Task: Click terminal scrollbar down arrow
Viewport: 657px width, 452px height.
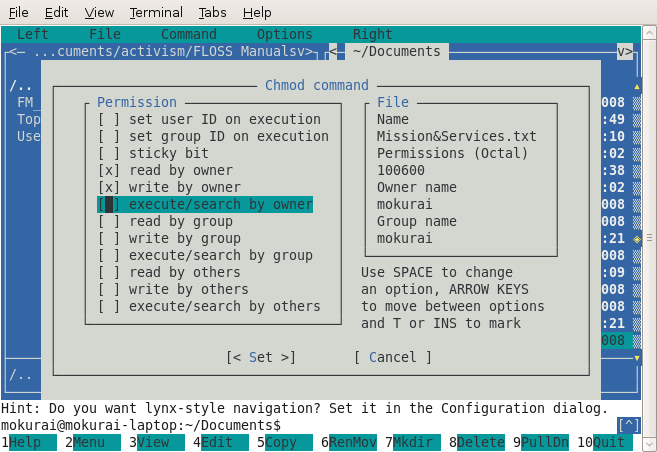Action: 649,444
